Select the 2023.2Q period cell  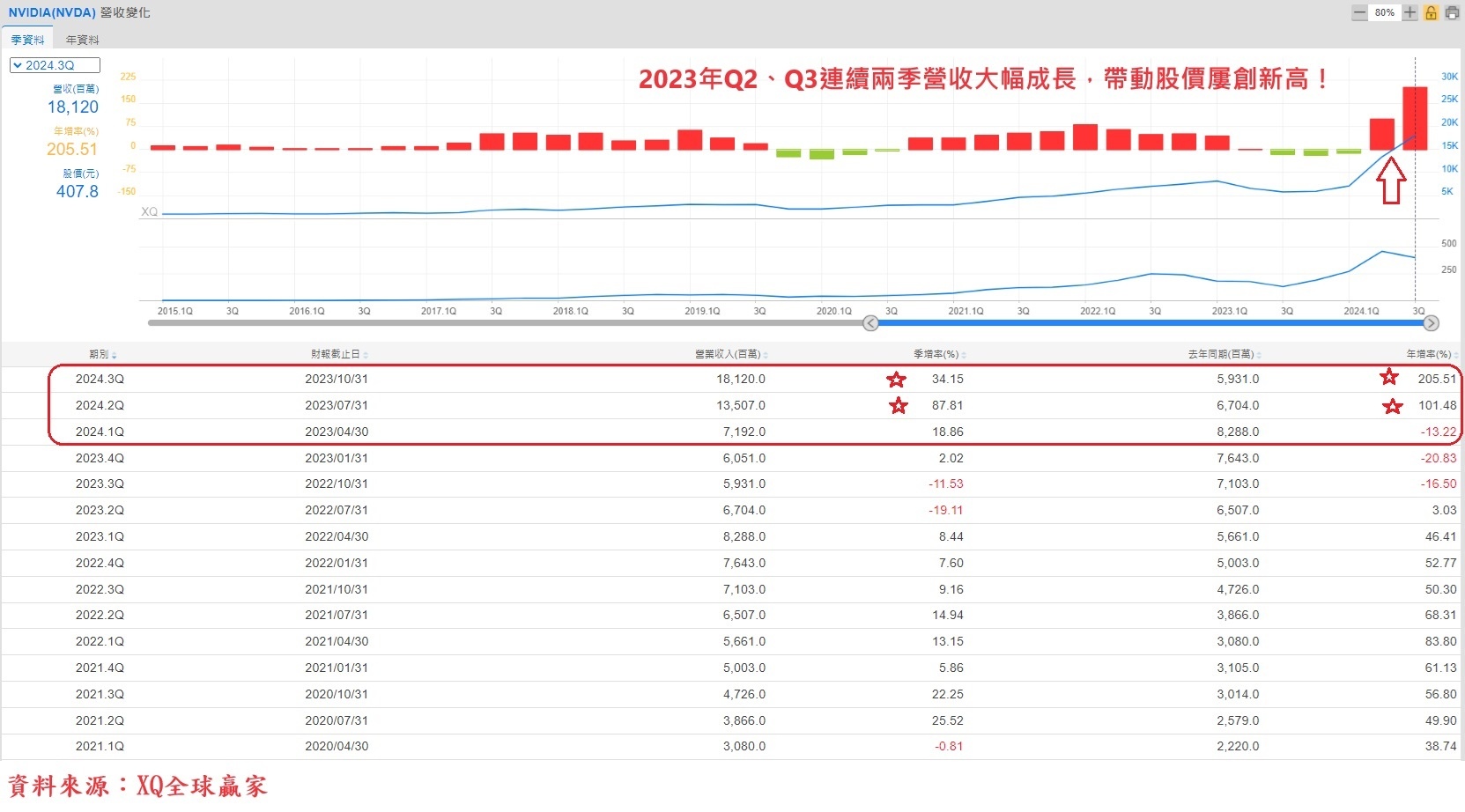(x=100, y=510)
